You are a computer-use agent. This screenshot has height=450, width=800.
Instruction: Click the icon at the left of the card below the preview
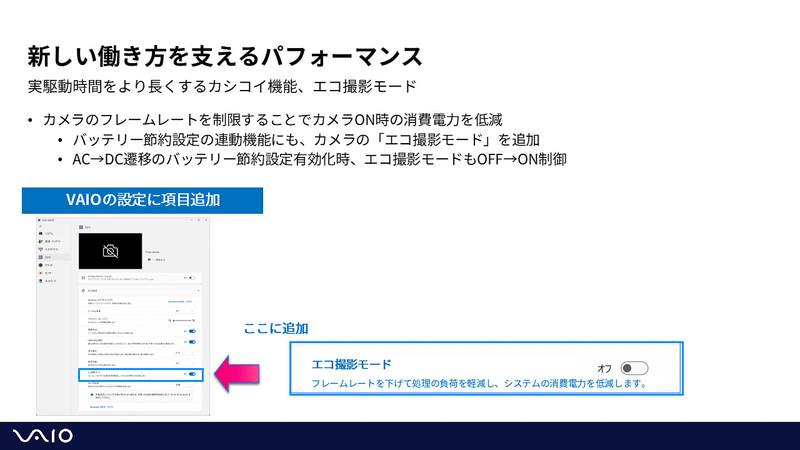pyautogui.click(x=83, y=278)
